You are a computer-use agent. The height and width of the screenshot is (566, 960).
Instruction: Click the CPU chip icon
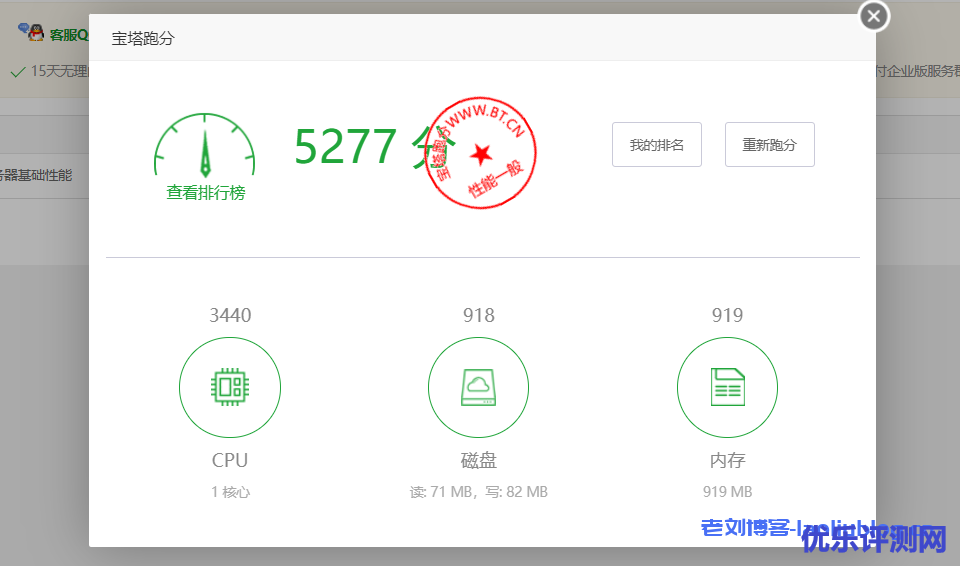230,387
